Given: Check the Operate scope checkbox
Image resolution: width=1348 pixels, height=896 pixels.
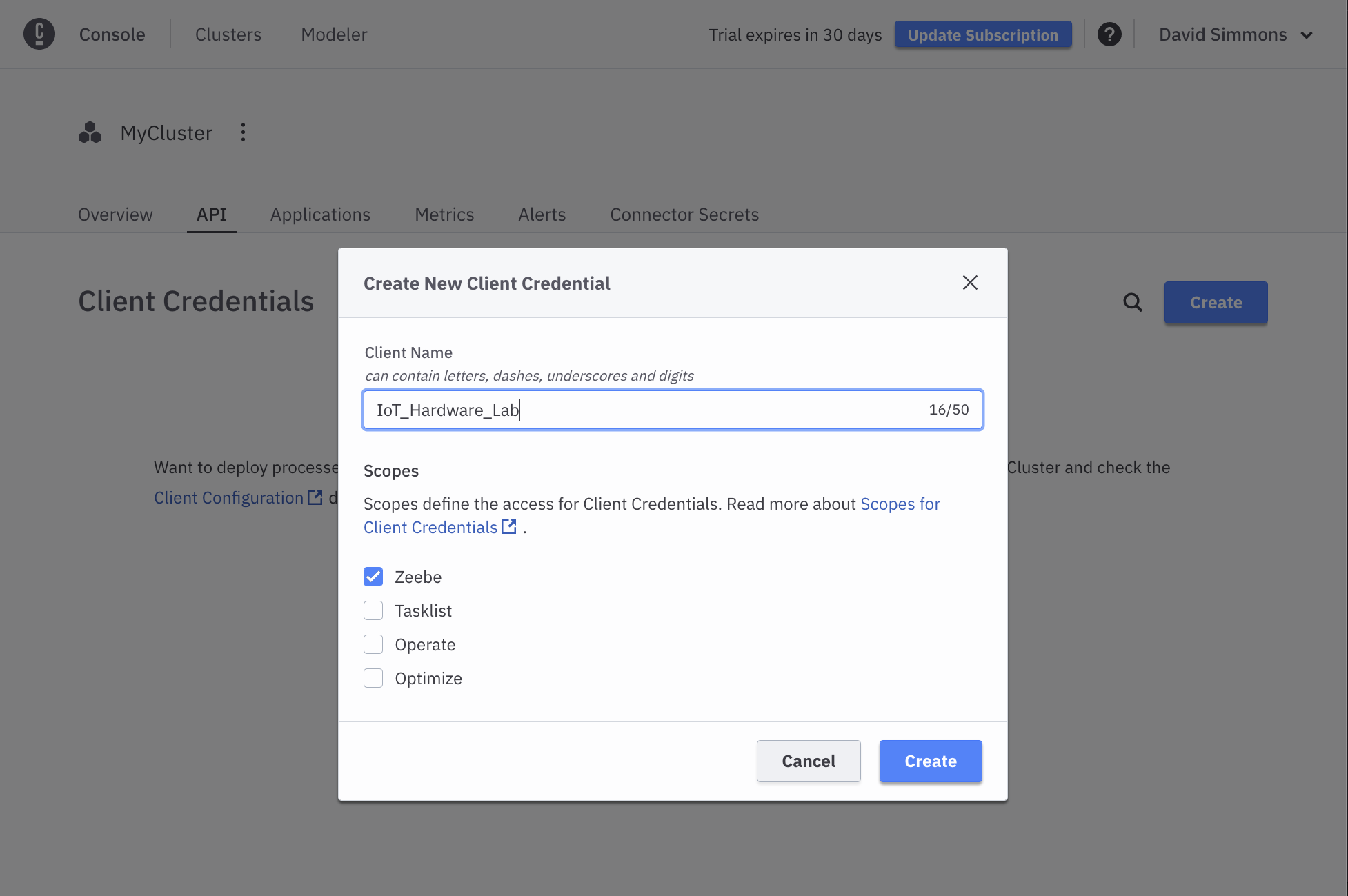Looking at the screenshot, I should pyautogui.click(x=373, y=644).
